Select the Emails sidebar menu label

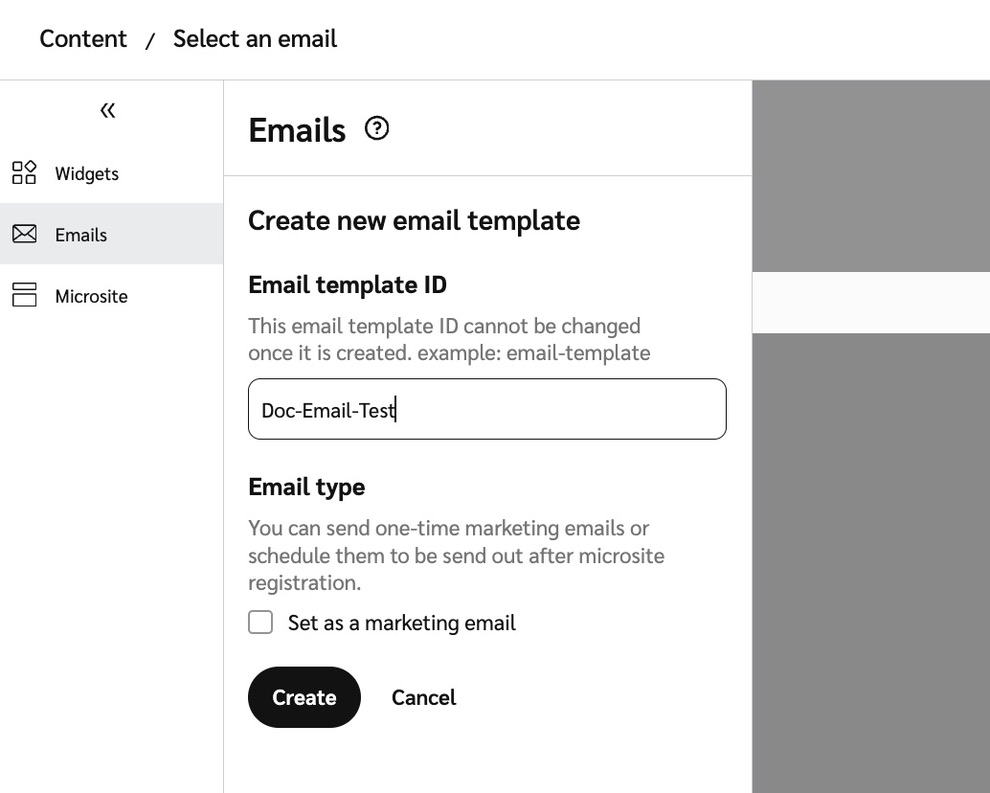click(81, 235)
